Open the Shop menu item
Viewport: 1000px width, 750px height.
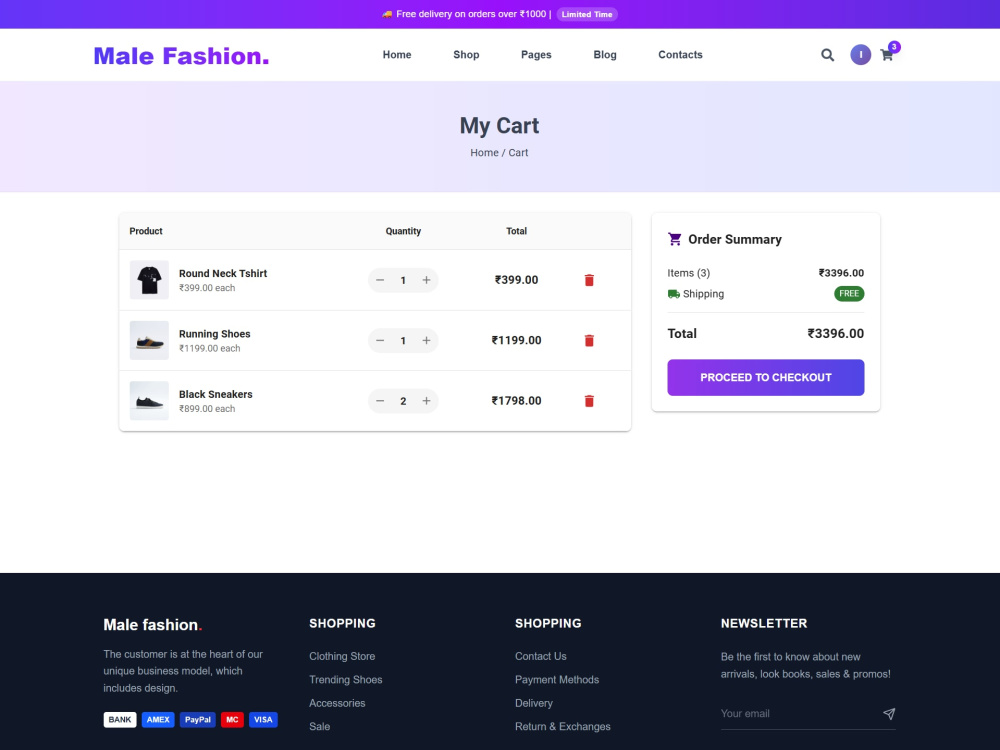pos(466,55)
